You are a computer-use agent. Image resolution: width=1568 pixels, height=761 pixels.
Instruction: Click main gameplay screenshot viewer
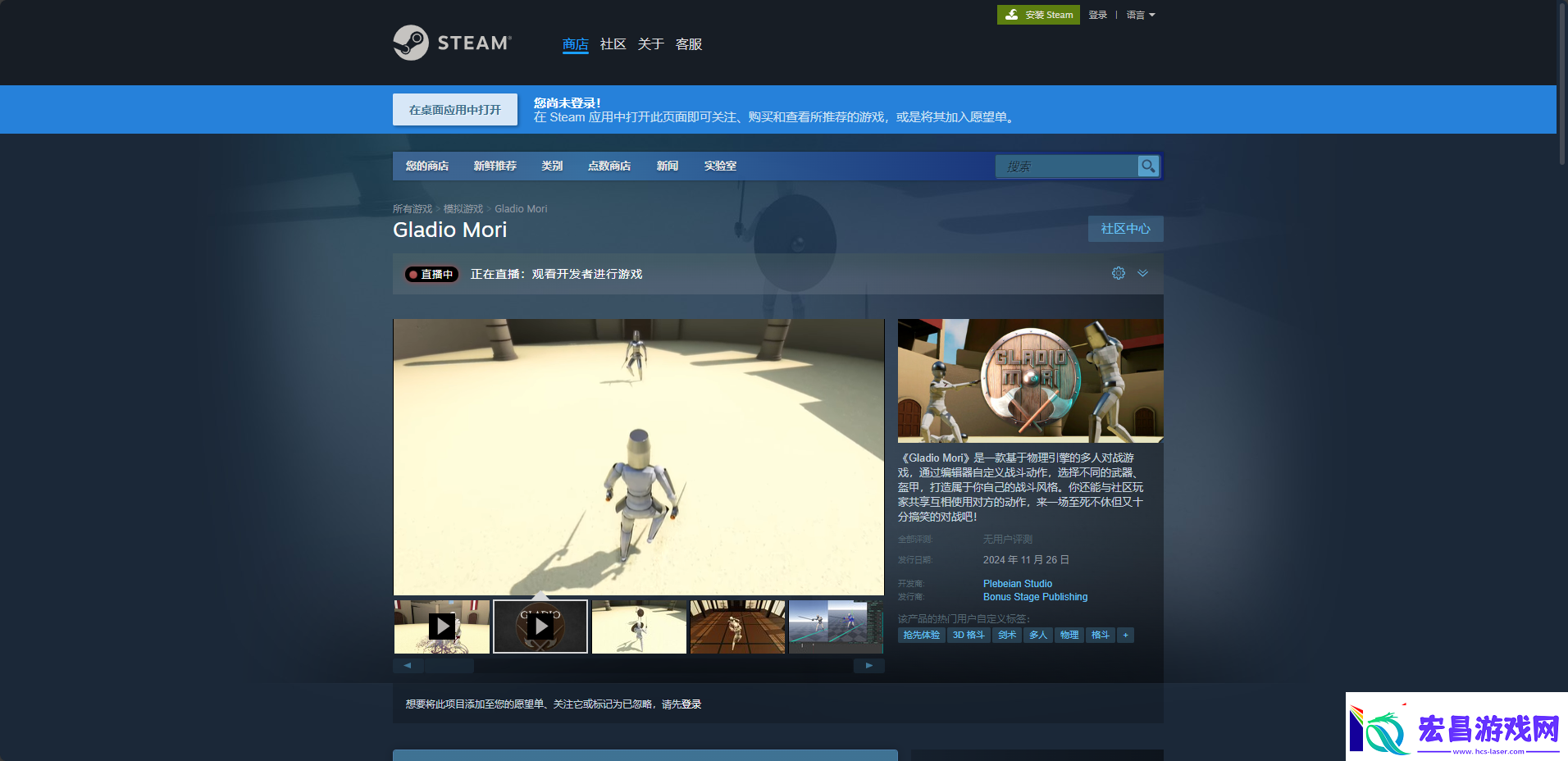639,457
